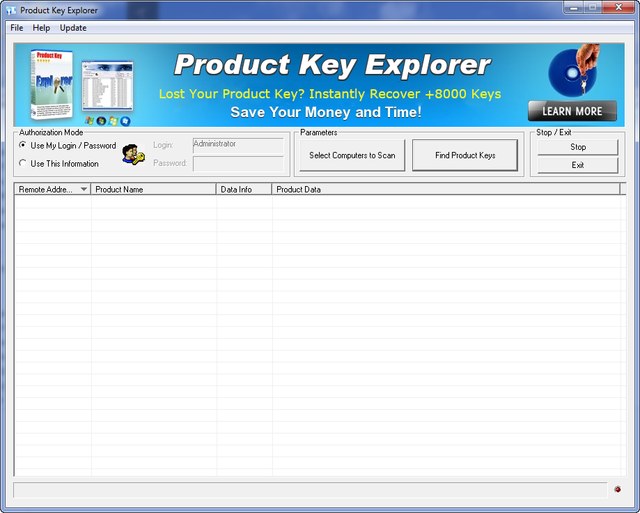Click the Stop button

click(x=578, y=147)
